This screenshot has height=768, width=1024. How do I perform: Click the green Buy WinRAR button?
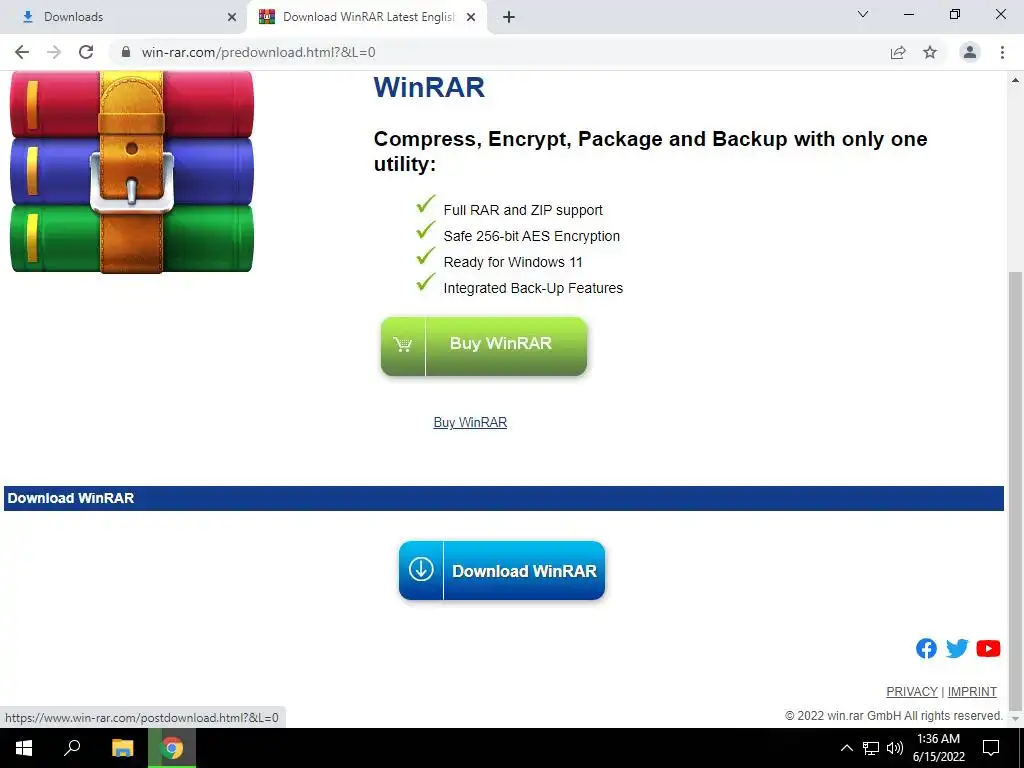pos(483,346)
